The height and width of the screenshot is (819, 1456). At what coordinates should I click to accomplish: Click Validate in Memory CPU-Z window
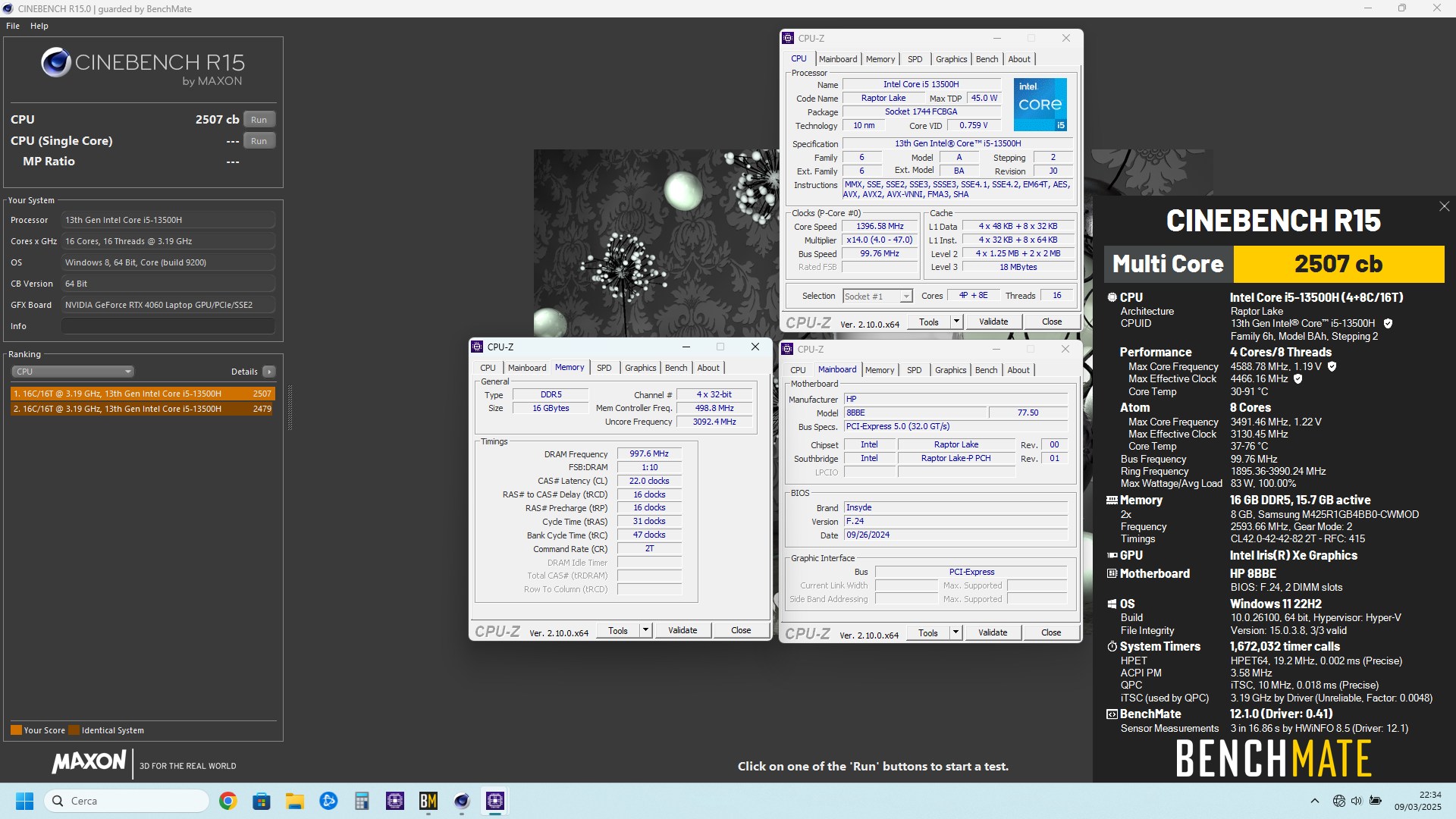pyautogui.click(x=682, y=630)
